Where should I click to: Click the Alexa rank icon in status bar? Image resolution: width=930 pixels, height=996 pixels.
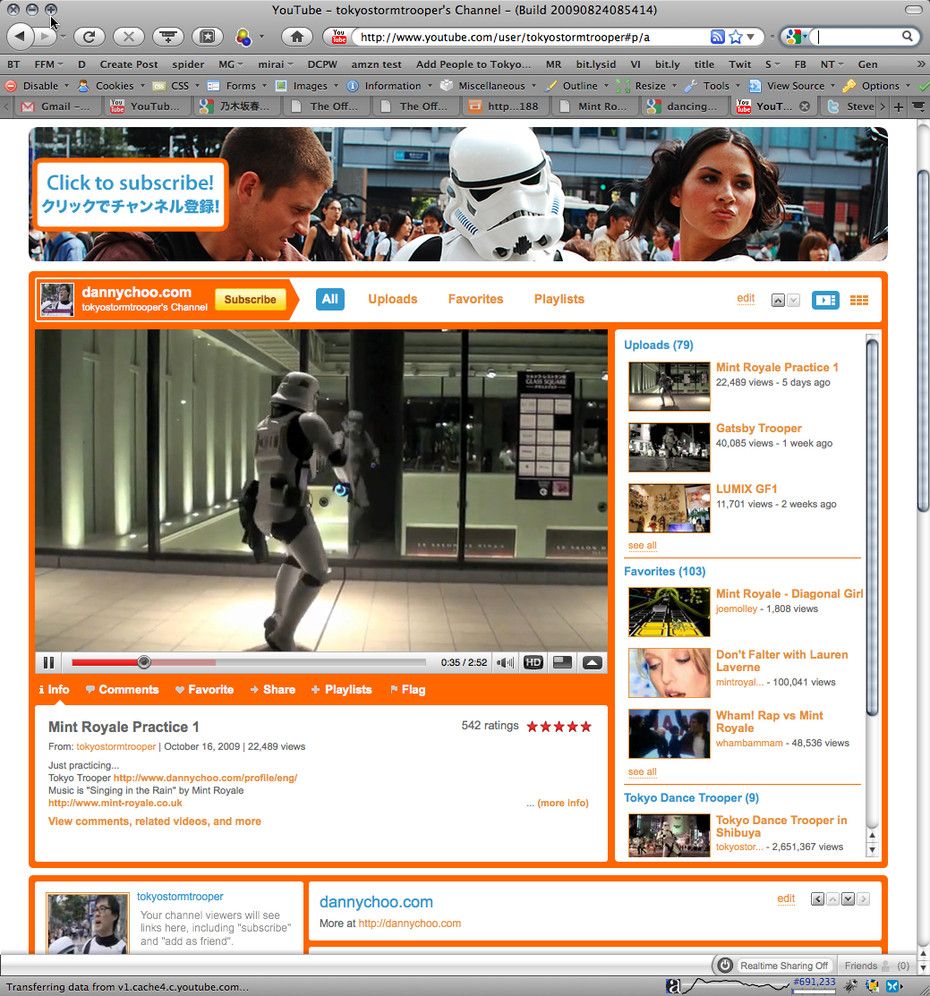[673, 986]
